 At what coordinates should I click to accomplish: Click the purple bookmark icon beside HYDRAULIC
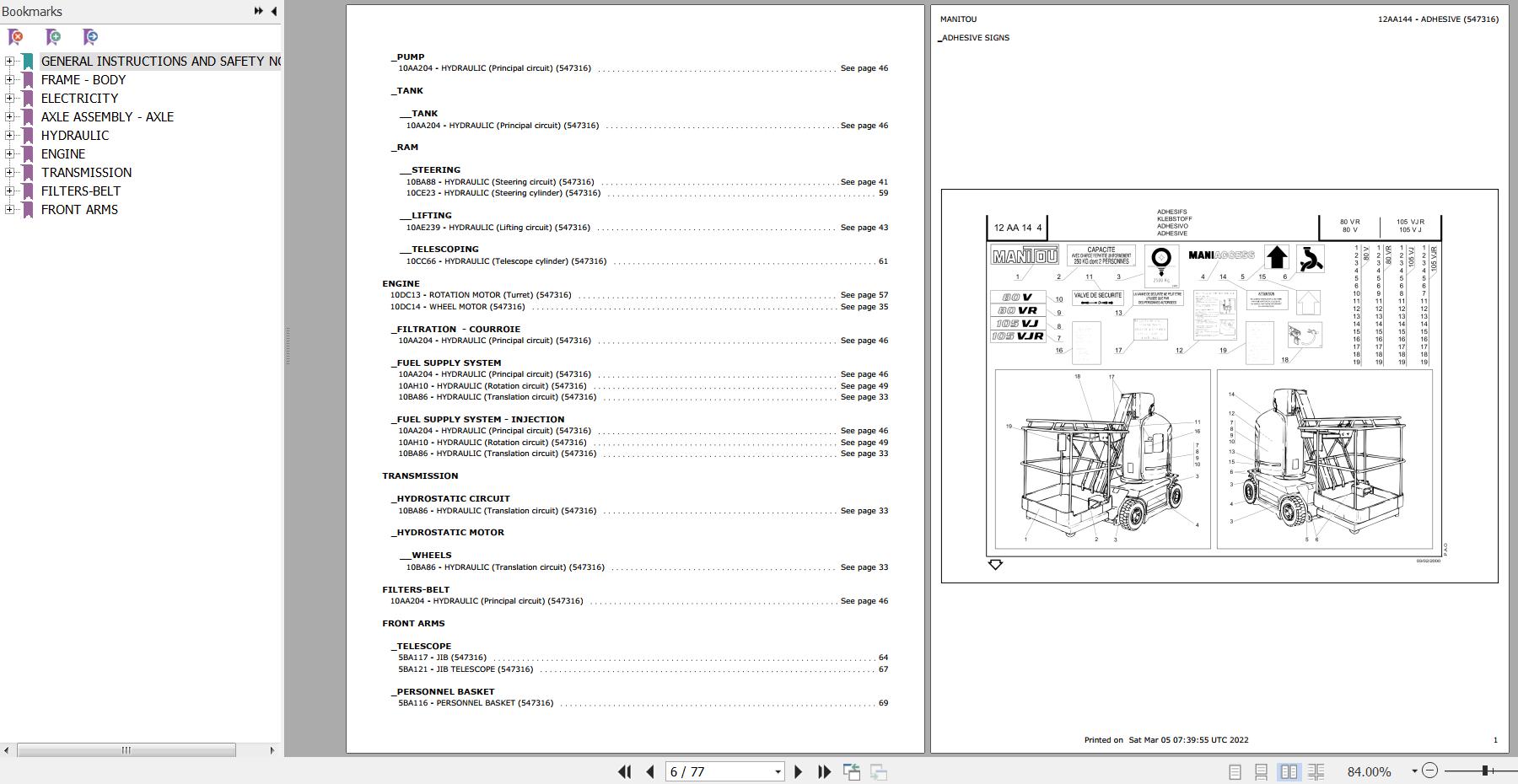tap(28, 136)
